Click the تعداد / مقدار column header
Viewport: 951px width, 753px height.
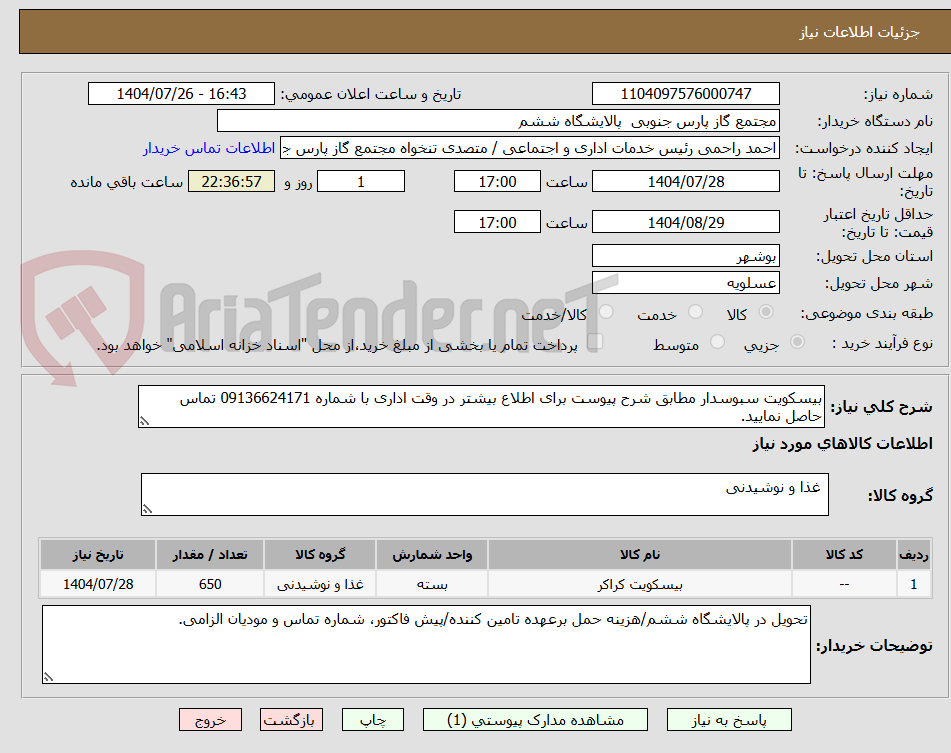[x=210, y=555]
